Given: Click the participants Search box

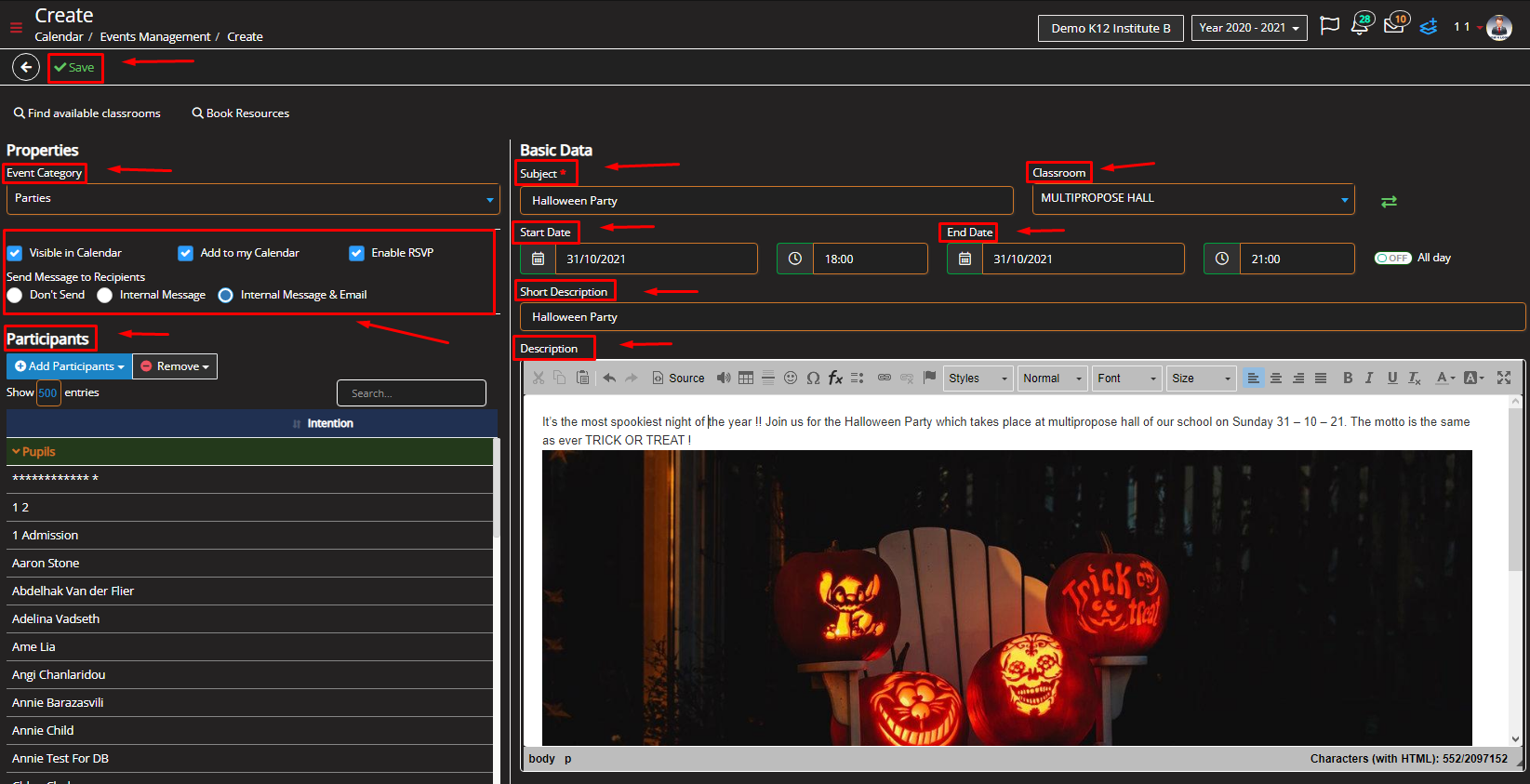Looking at the screenshot, I should coord(411,393).
